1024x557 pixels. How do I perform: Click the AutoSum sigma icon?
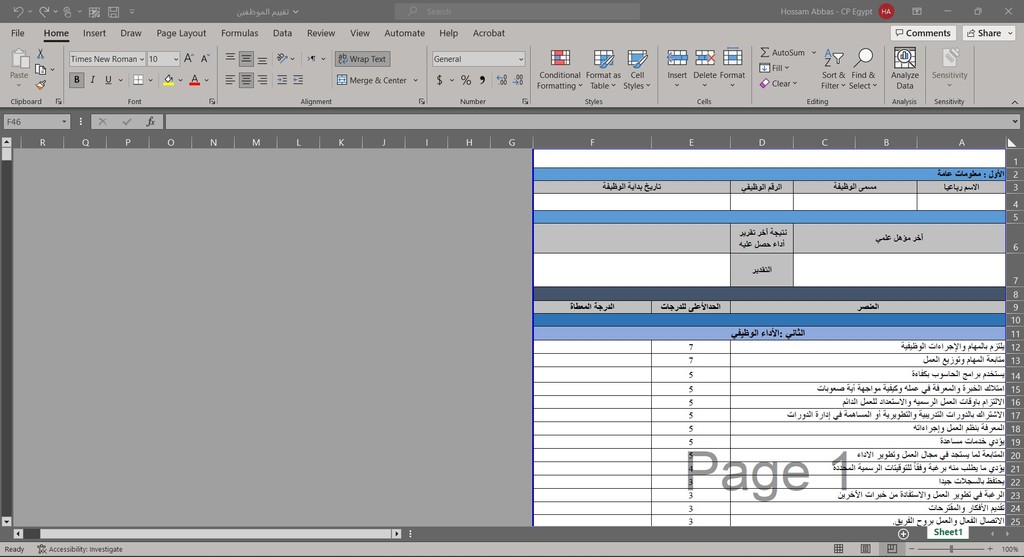(x=765, y=53)
